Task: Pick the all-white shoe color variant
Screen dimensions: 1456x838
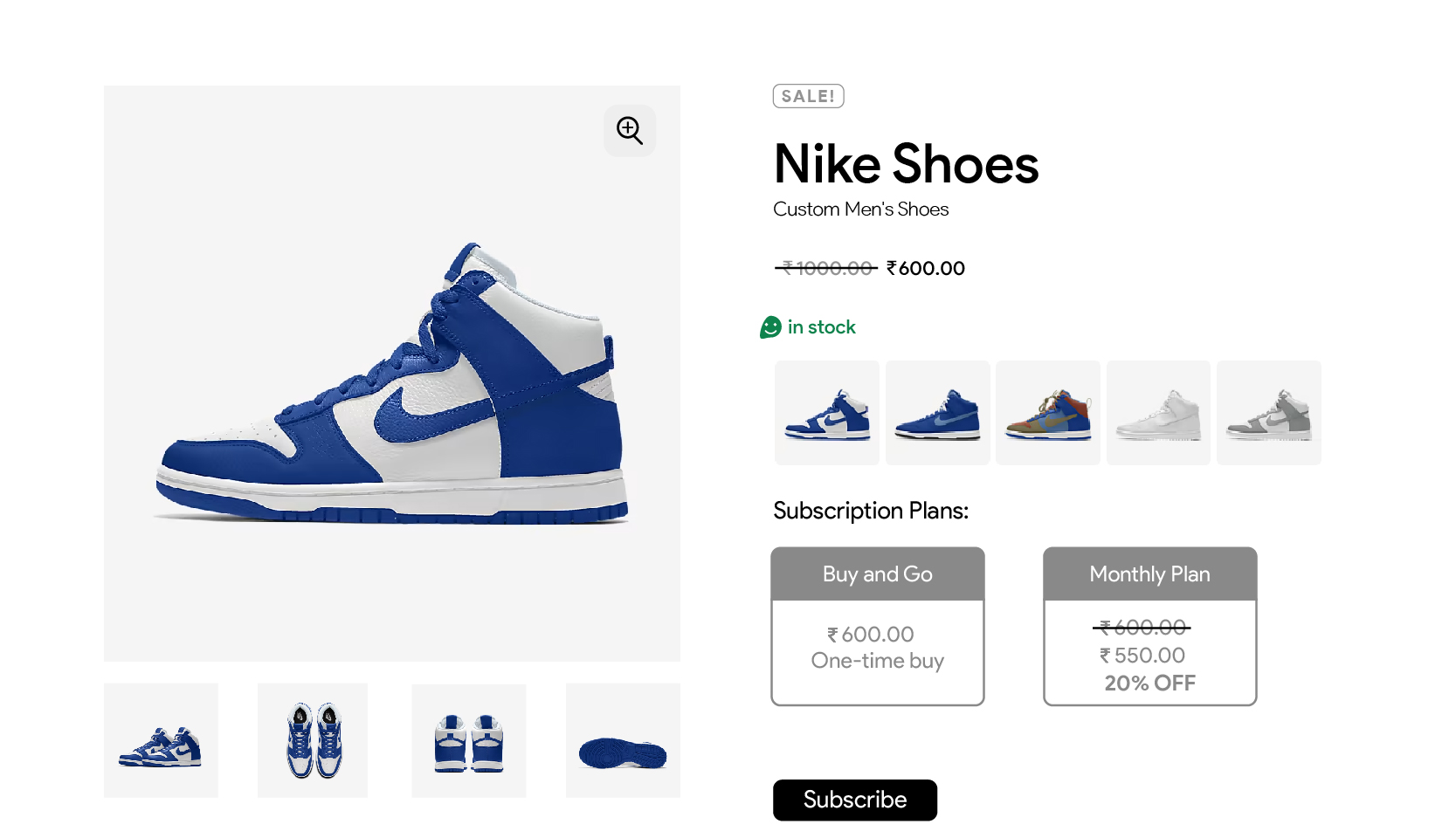Action: 1158,413
